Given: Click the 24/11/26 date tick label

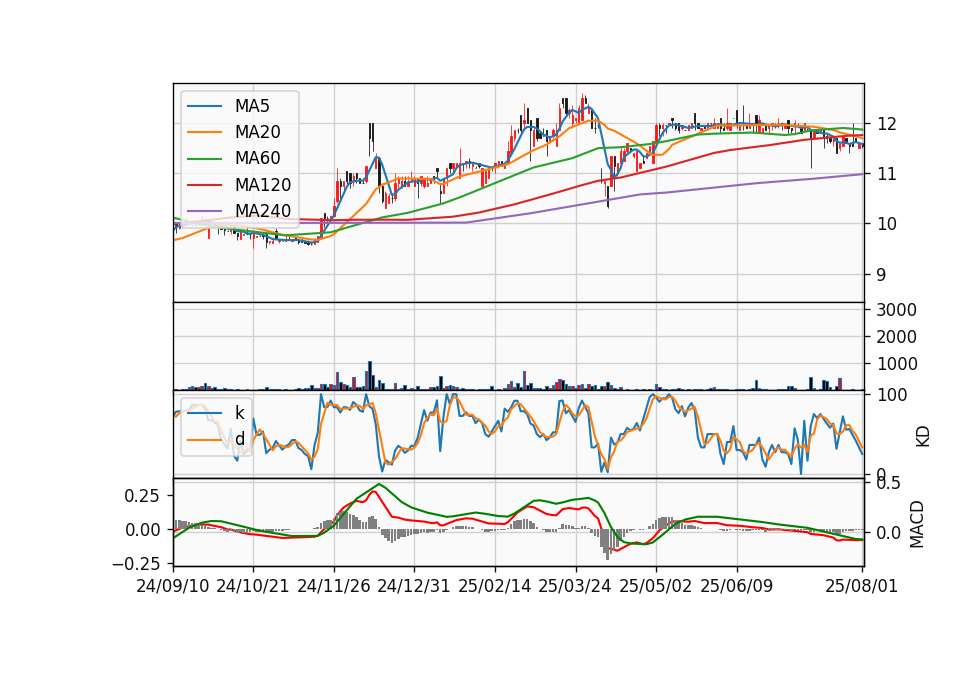Looking at the screenshot, I should [334, 586].
